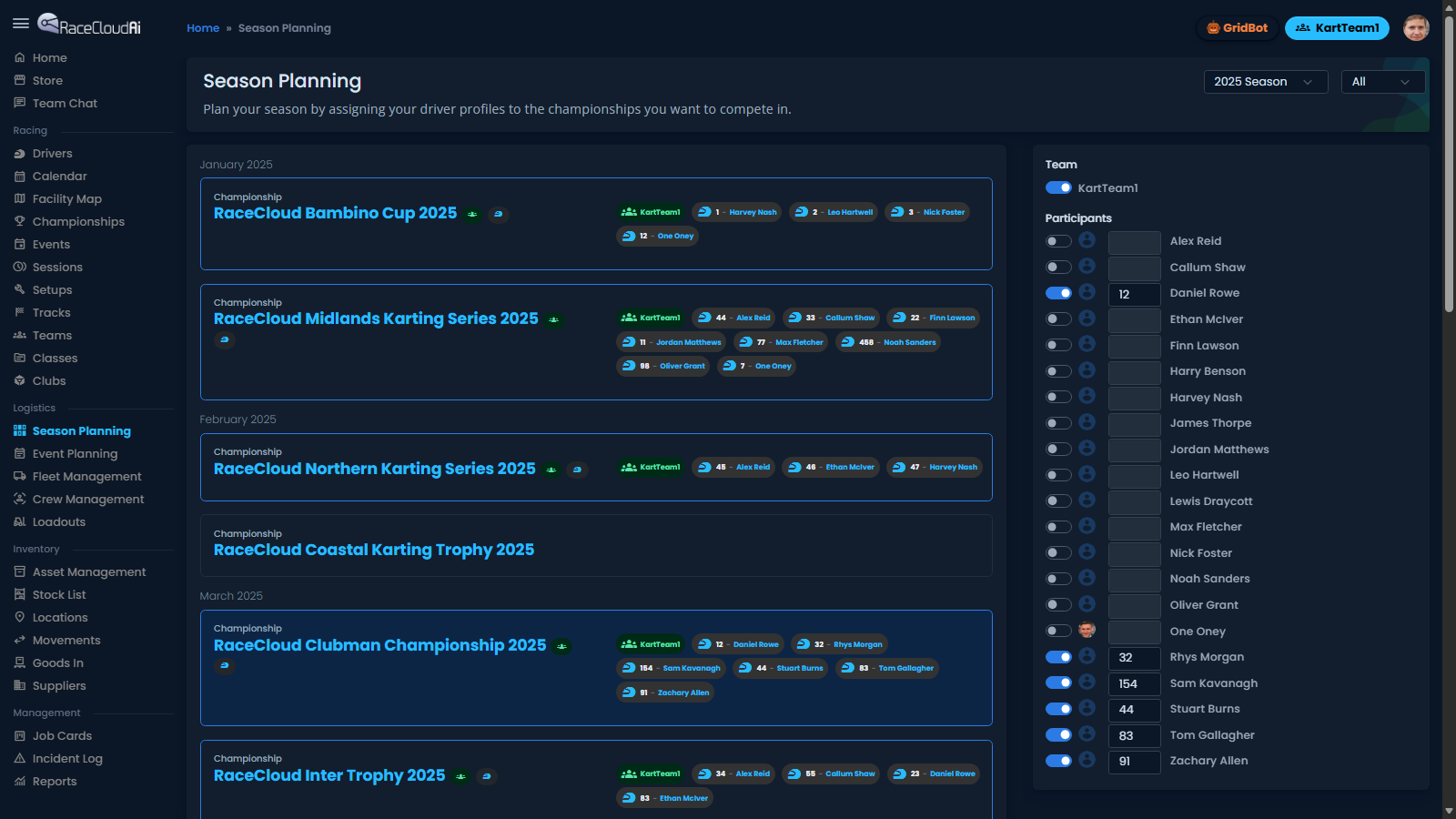Click the profile icon beside Ethan McIver participant
Image resolution: width=1456 pixels, height=819 pixels.
(x=1088, y=319)
